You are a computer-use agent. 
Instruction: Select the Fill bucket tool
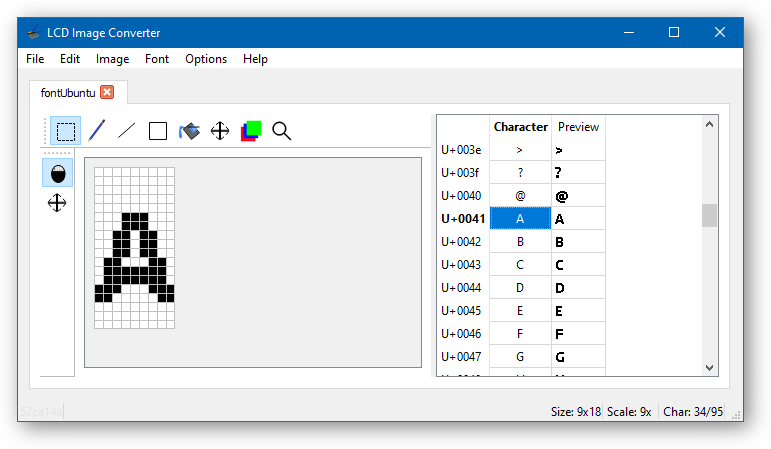coord(189,131)
